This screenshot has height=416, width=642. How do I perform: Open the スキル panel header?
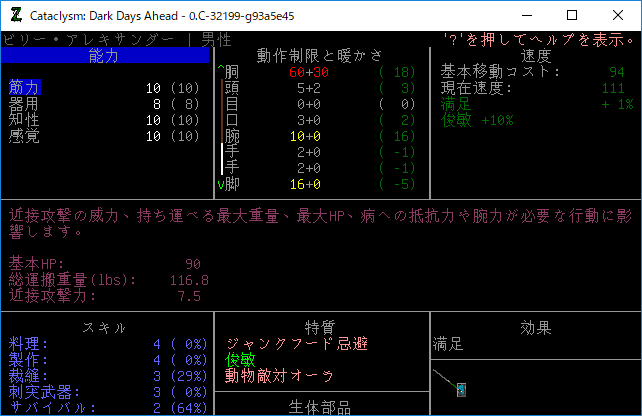[104, 328]
